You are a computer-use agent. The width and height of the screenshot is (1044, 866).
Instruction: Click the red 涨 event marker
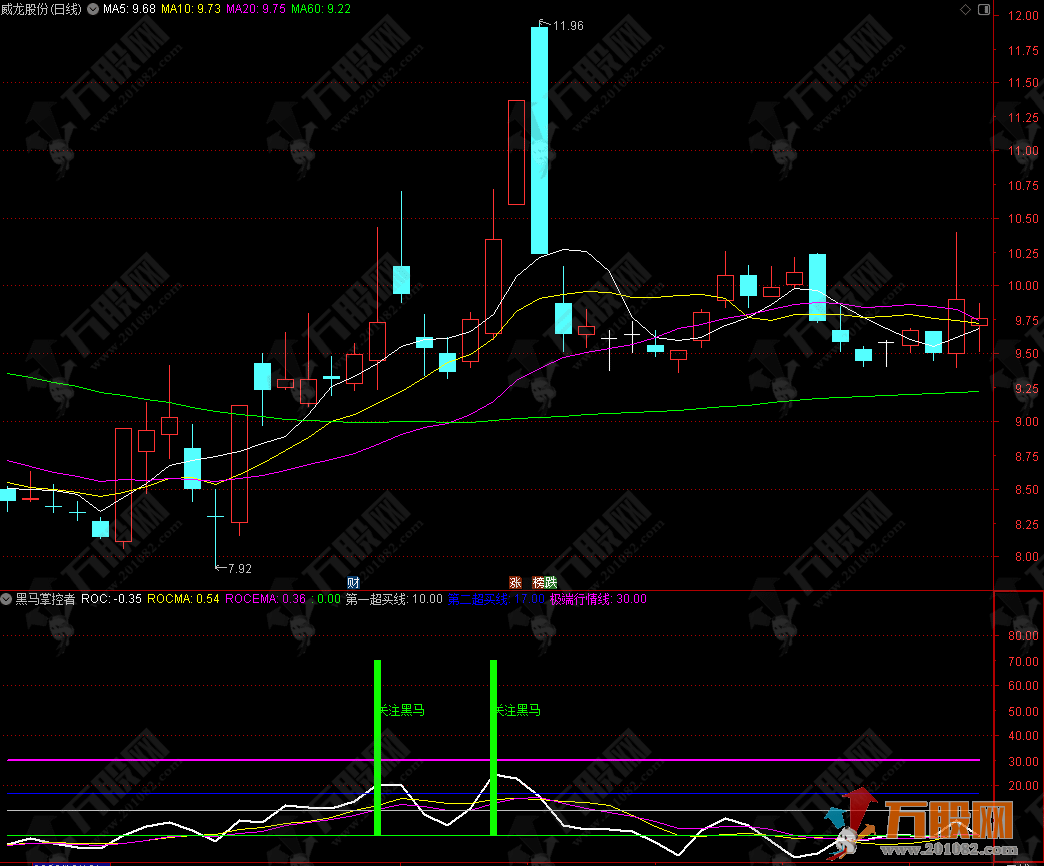point(515,582)
